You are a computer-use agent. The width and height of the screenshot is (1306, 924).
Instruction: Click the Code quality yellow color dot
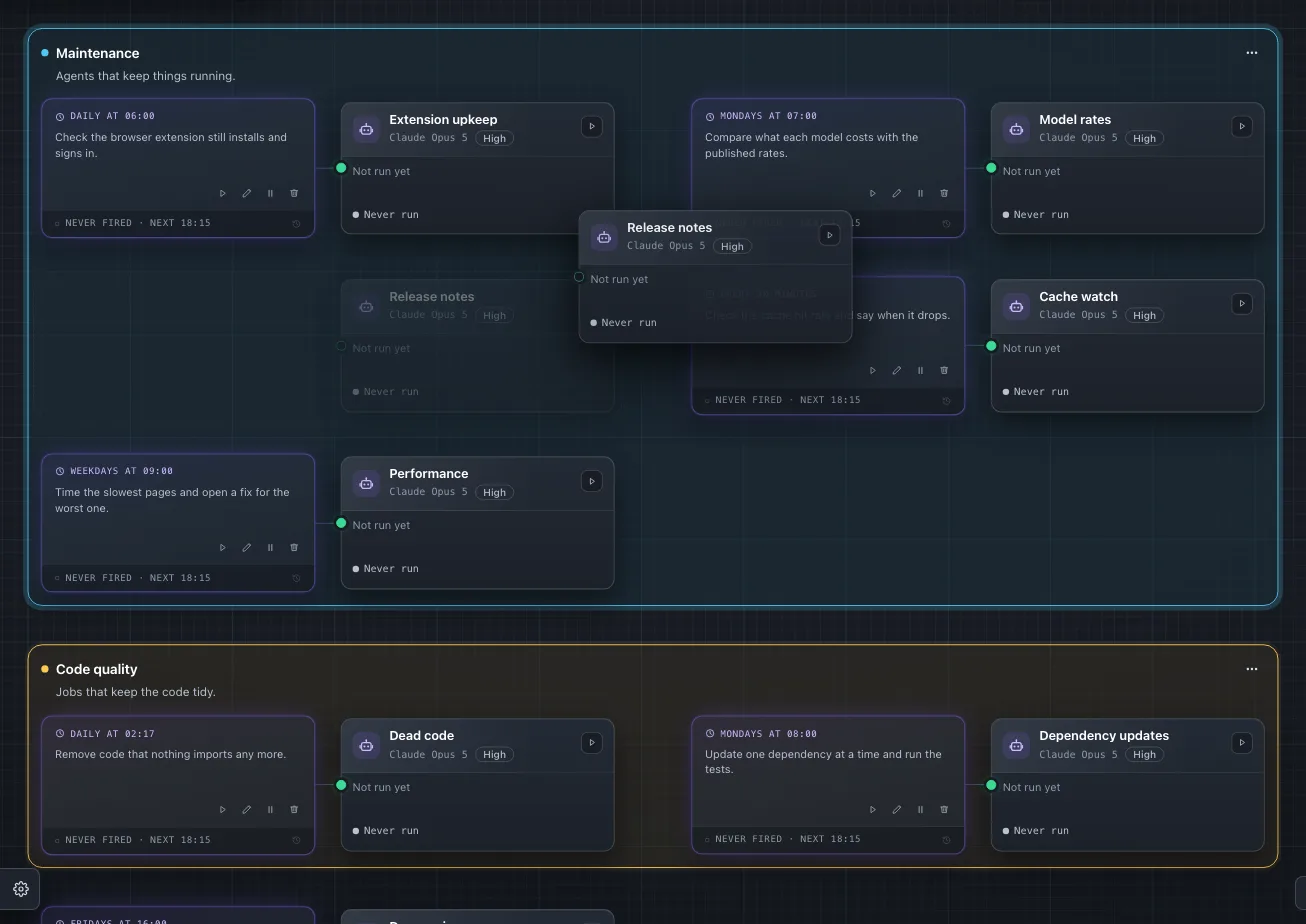(45, 669)
